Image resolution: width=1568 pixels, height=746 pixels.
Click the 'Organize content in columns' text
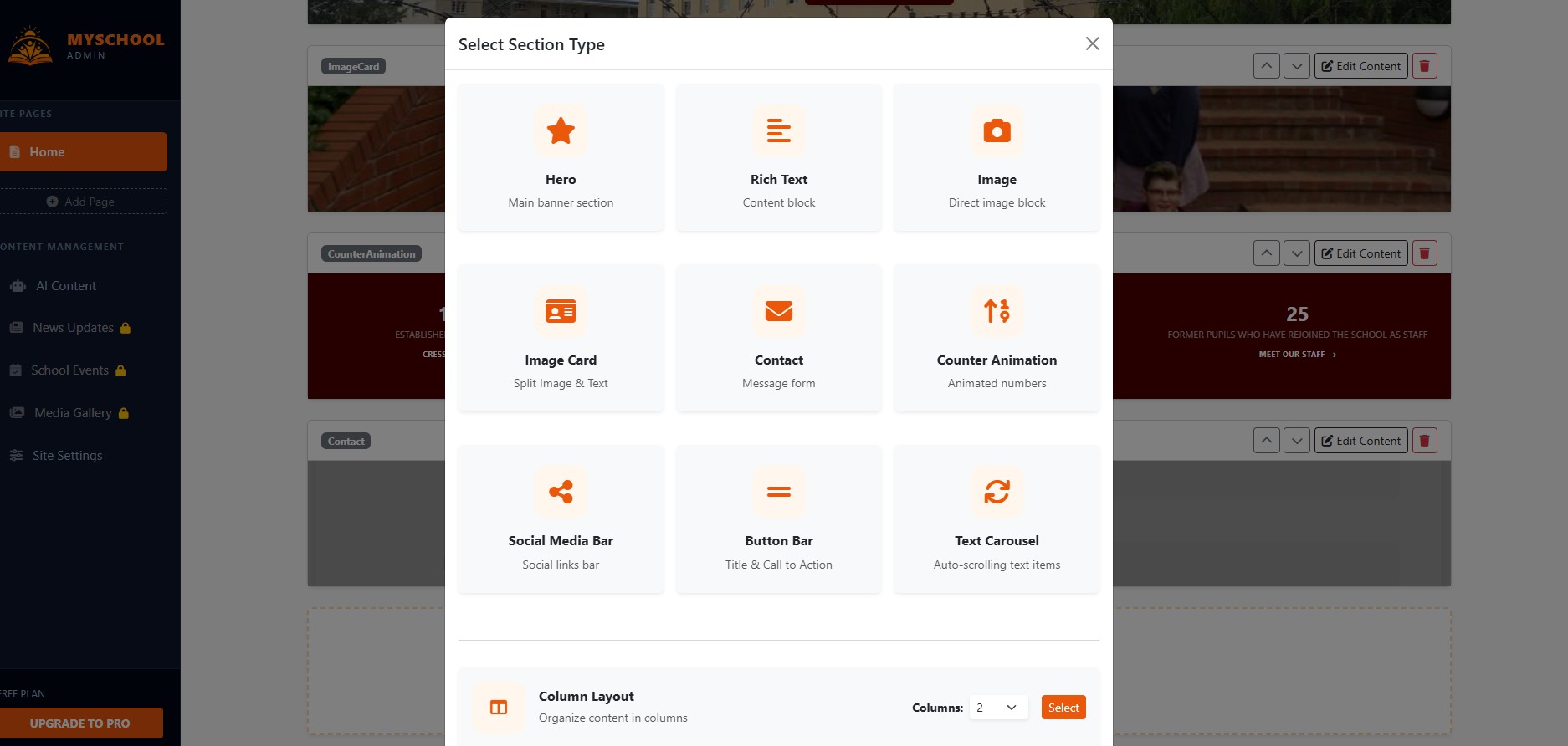coord(612,718)
